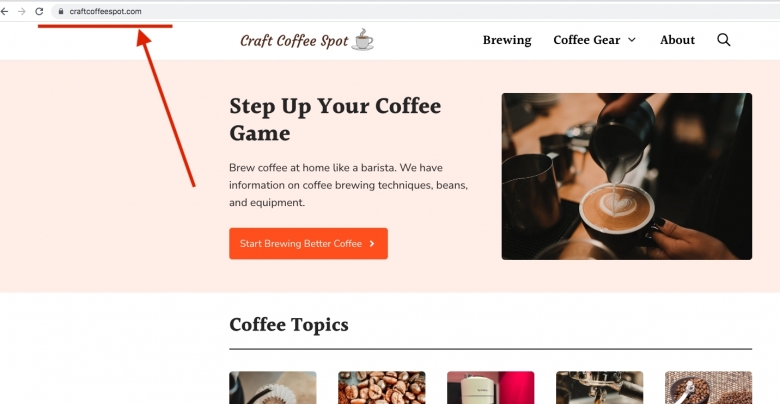Open the roasted coffee beans topic thumbnail

pos(382,388)
